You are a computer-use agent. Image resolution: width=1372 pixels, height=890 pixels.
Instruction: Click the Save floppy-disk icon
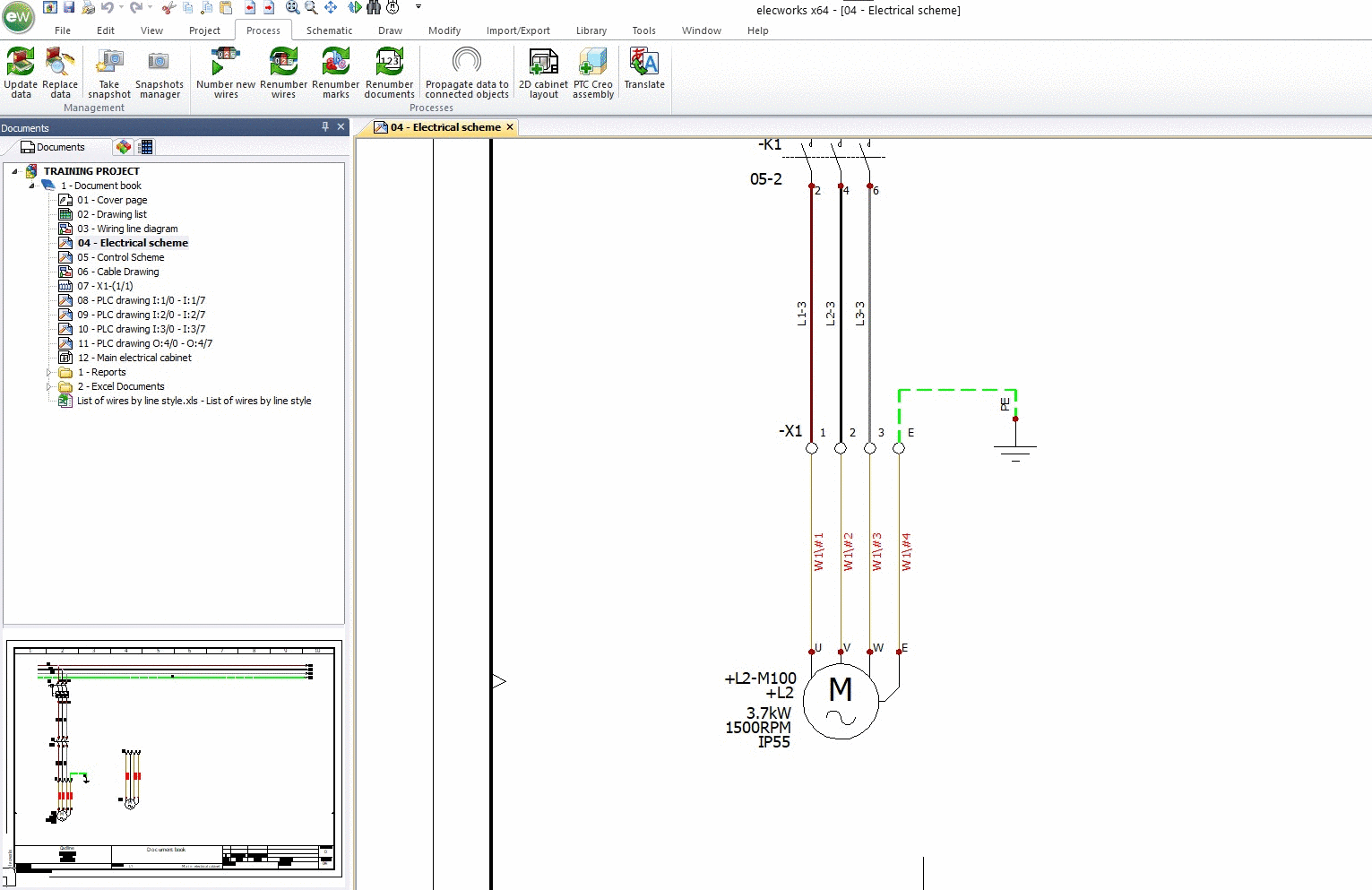point(69,7)
